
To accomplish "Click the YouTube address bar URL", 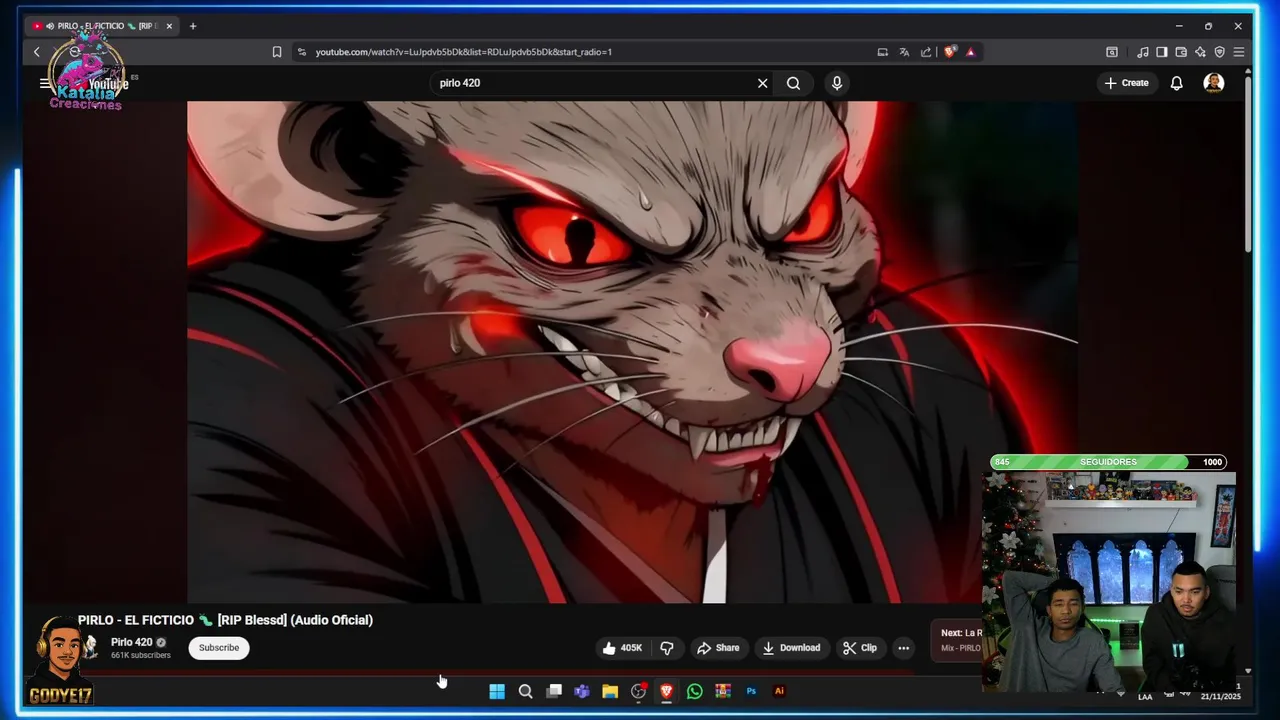I will coord(463,52).
